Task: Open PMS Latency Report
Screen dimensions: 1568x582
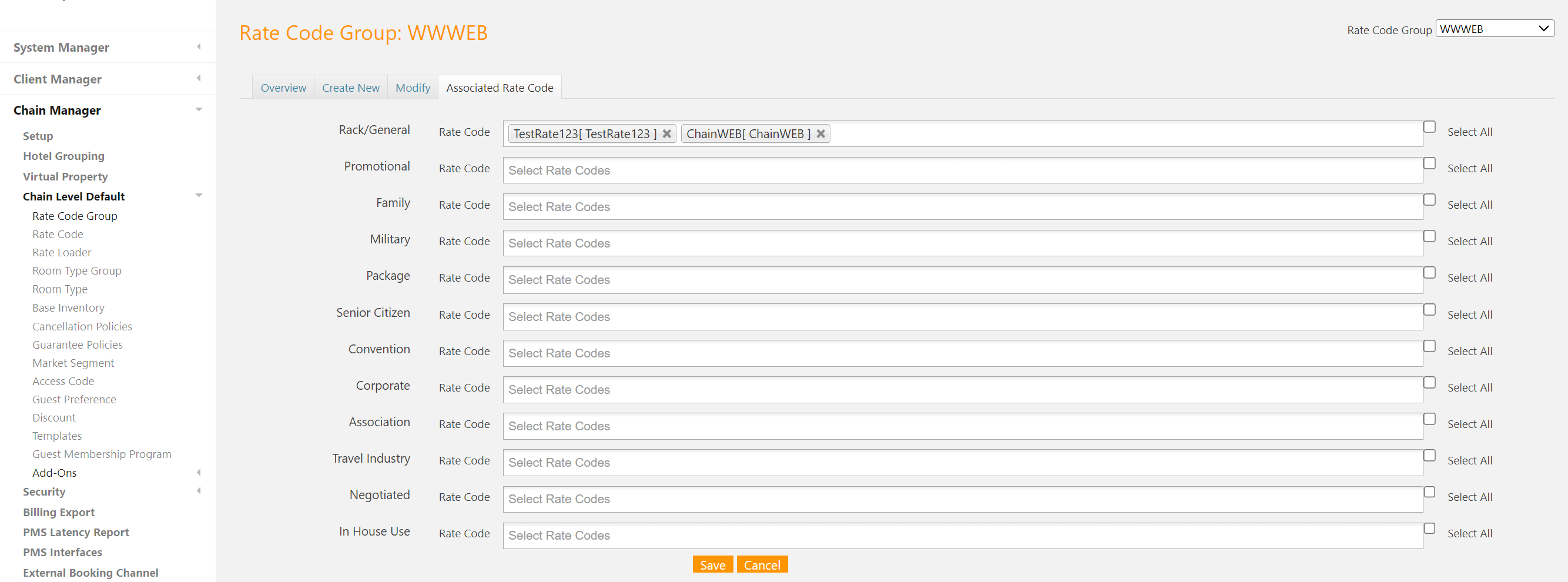Action: coord(76,532)
